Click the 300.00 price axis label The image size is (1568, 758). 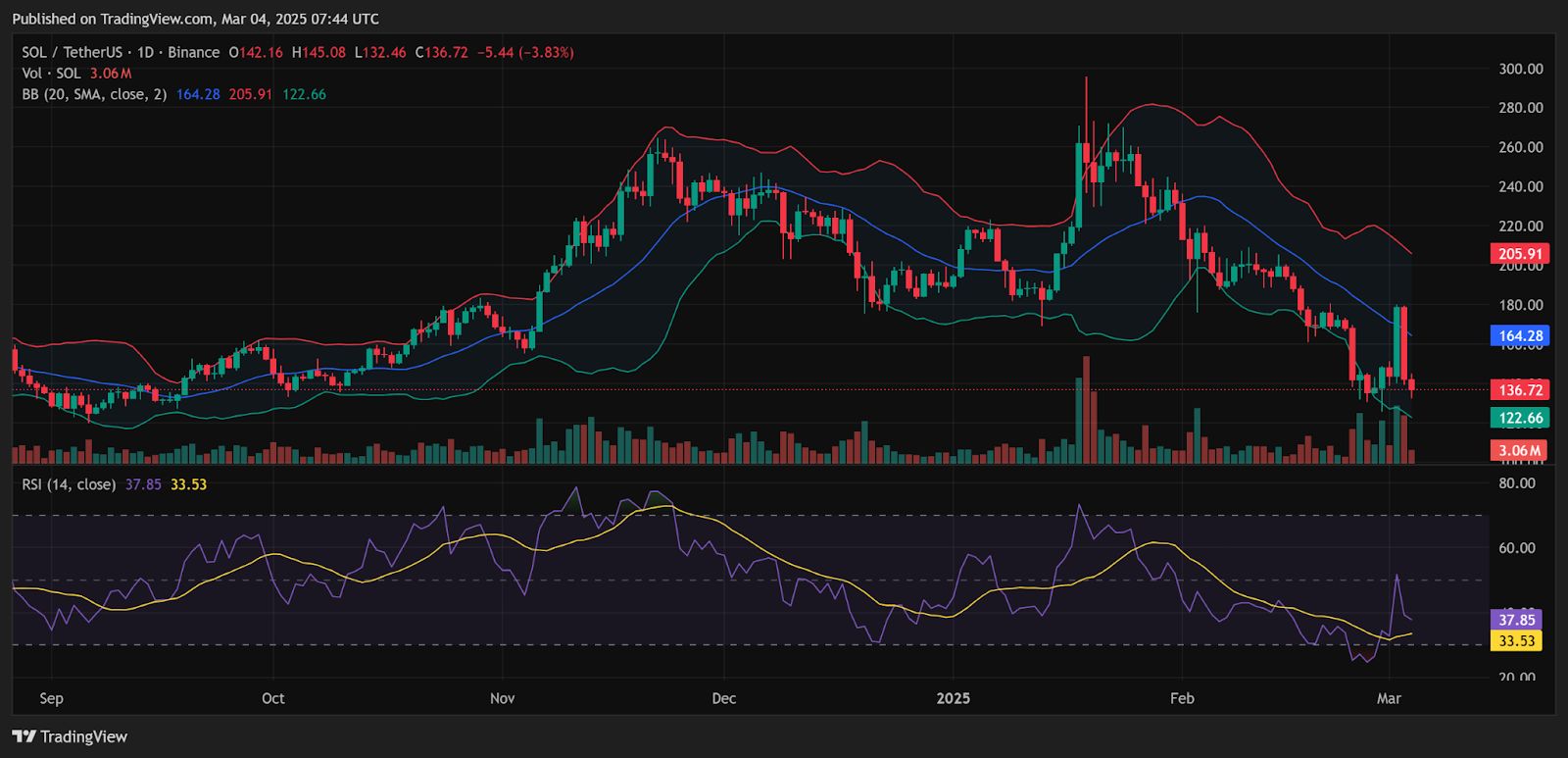tap(1521, 69)
